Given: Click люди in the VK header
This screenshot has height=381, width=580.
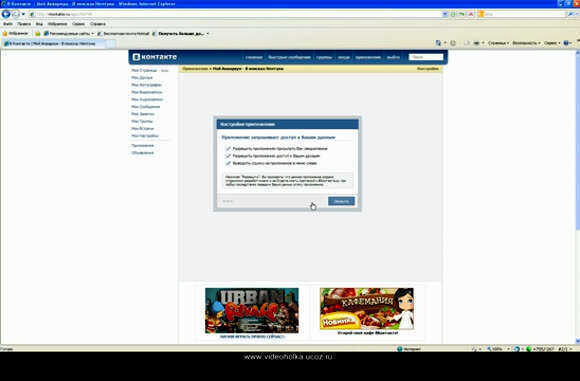Looking at the screenshot, I should pyautogui.click(x=344, y=57).
